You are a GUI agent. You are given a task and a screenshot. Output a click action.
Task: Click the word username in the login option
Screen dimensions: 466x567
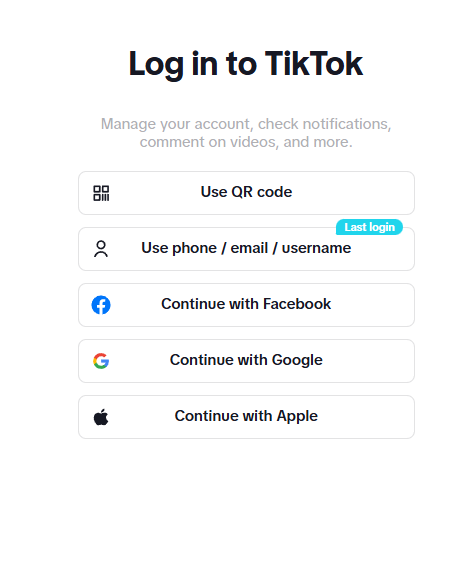[316, 248]
